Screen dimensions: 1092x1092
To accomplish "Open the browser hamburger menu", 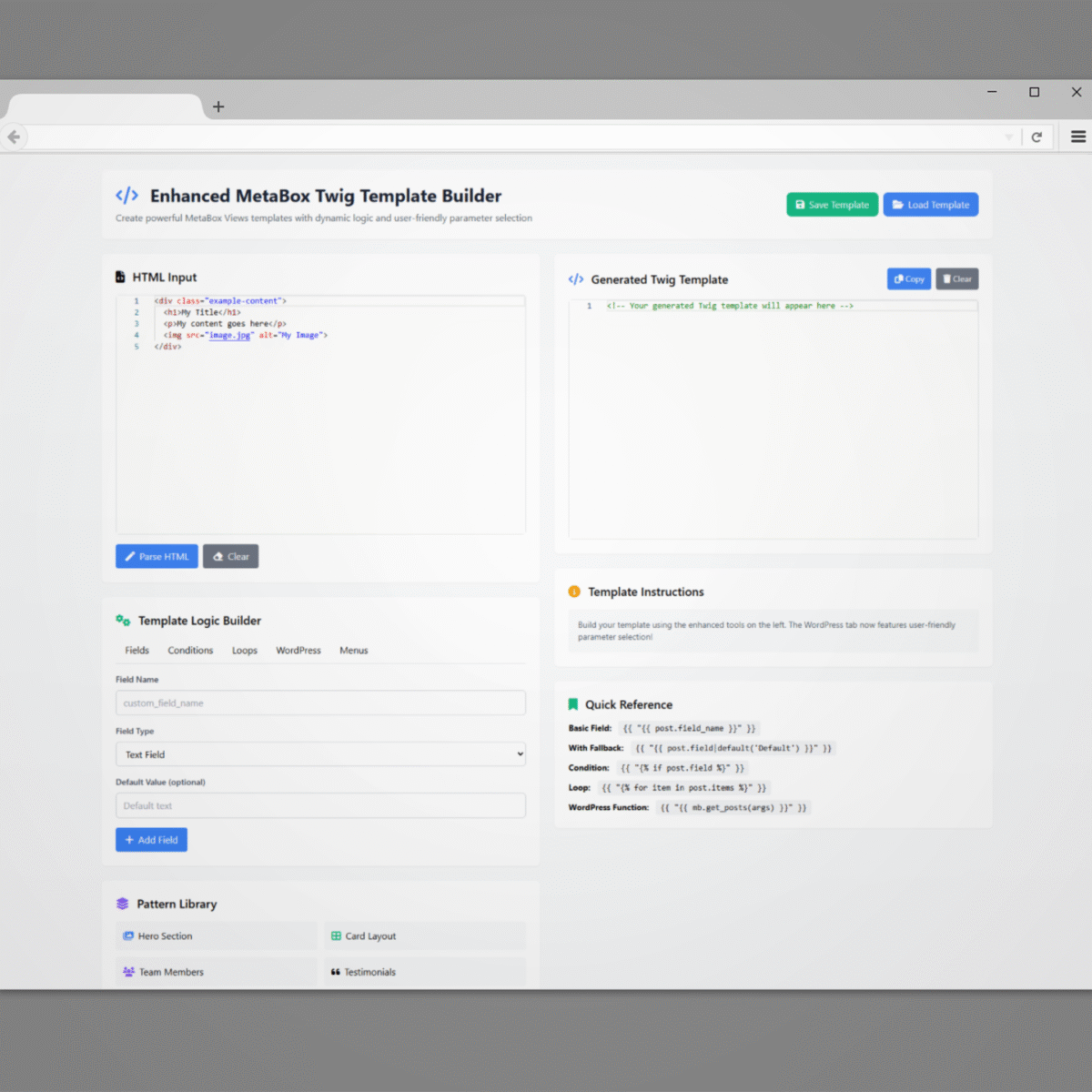I will pyautogui.click(x=1077, y=136).
